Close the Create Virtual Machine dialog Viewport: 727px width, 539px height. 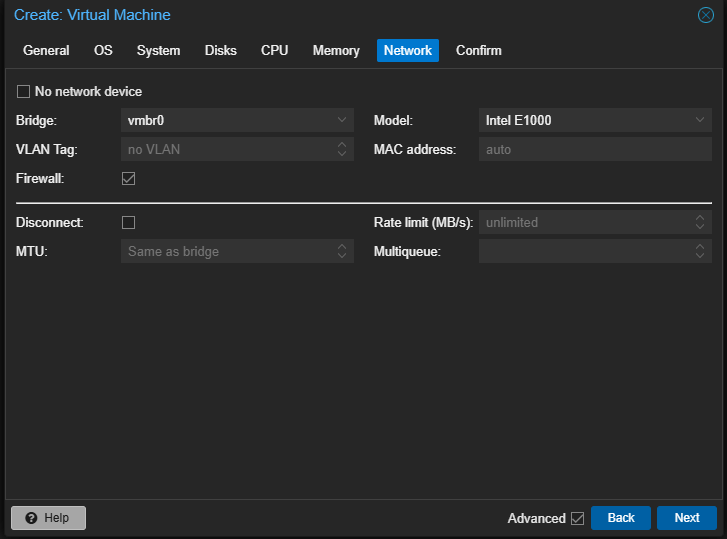point(706,15)
